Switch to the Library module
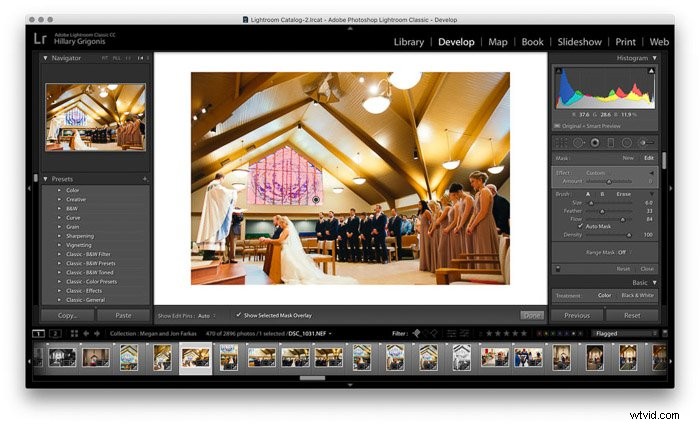The width and height of the screenshot is (700, 425). click(408, 42)
